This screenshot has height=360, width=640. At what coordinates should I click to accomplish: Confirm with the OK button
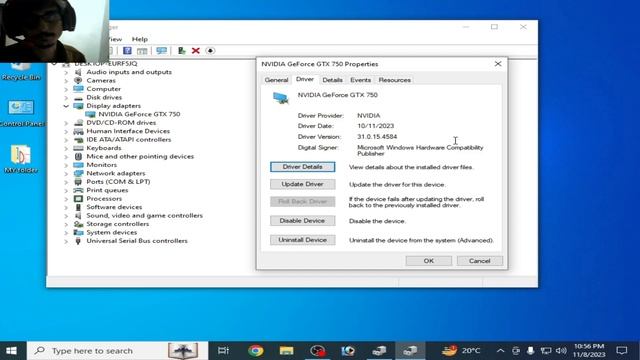[429, 261]
